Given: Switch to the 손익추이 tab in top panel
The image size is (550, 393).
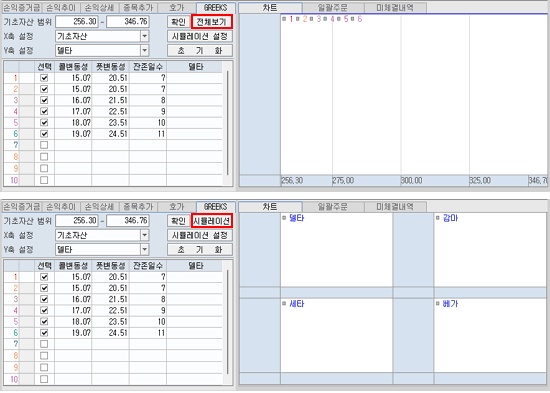Looking at the screenshot, I should pos(61,8).
